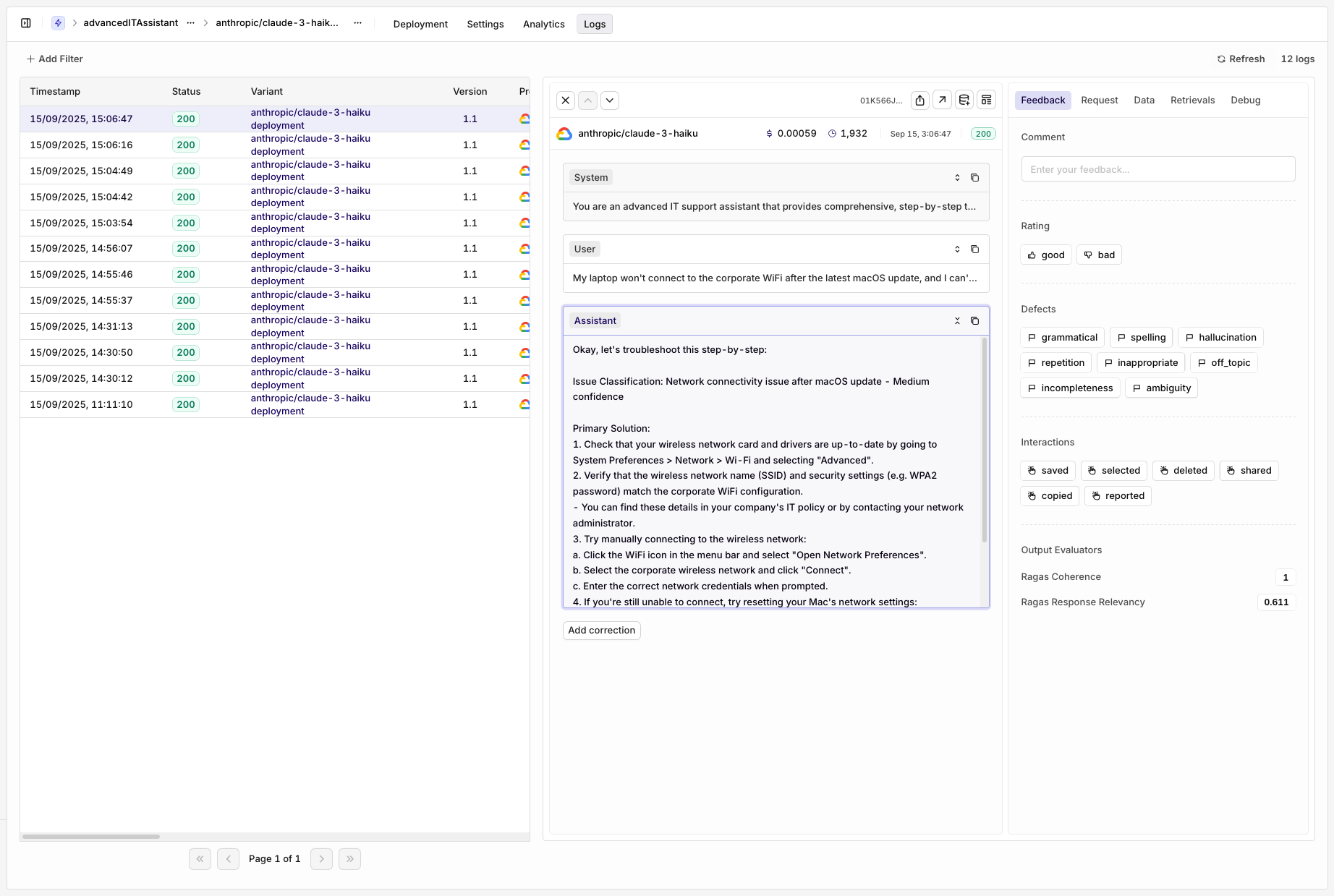The image size is (1334, 896).
Task: Go to the next page of logs
Action: (321, 859)
